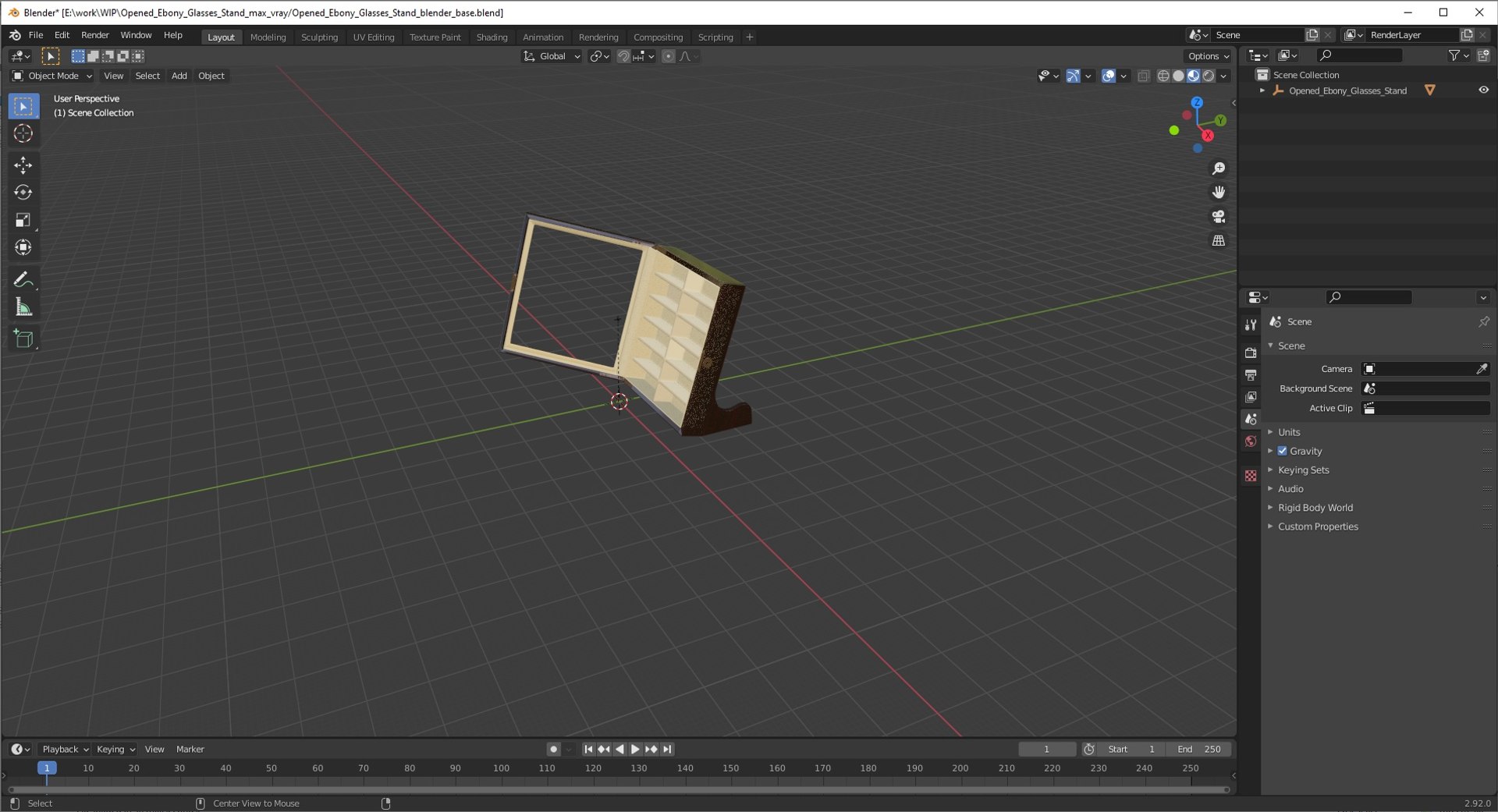Viewport: 1498px width, 812px height.
Task: Select the Annotate tool
Action: pos(23,279)
